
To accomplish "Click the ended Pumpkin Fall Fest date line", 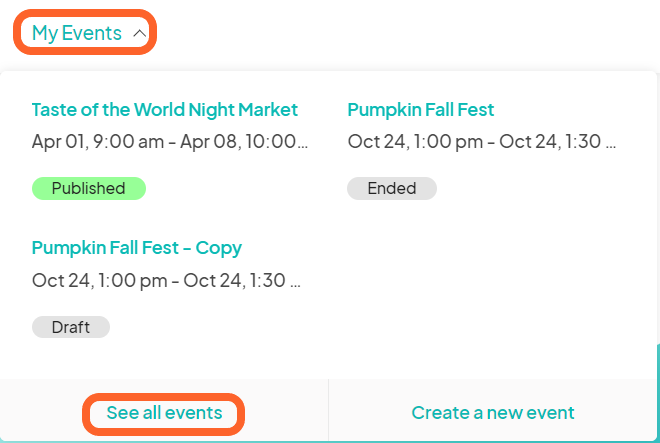I will point(482,141).
